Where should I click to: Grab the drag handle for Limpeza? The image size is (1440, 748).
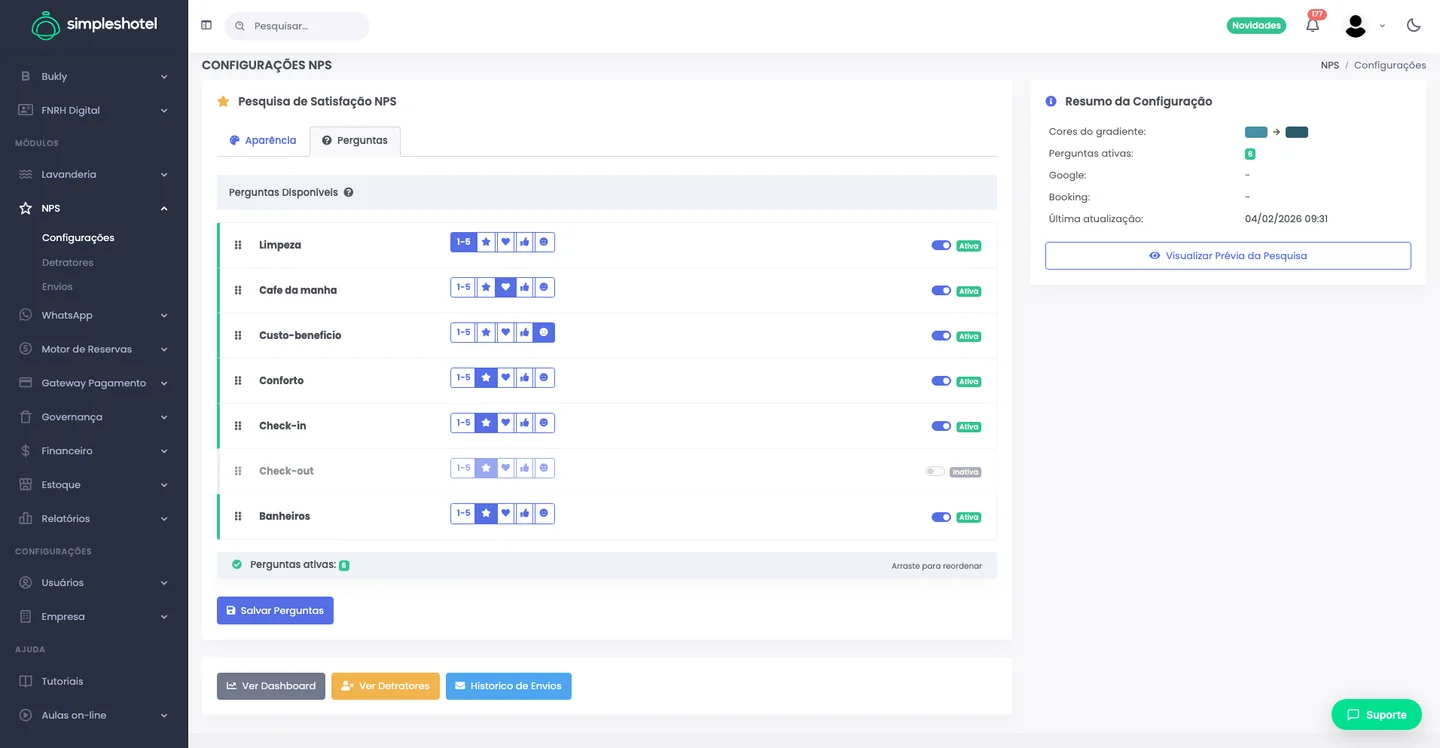click(x=238, y=245)
